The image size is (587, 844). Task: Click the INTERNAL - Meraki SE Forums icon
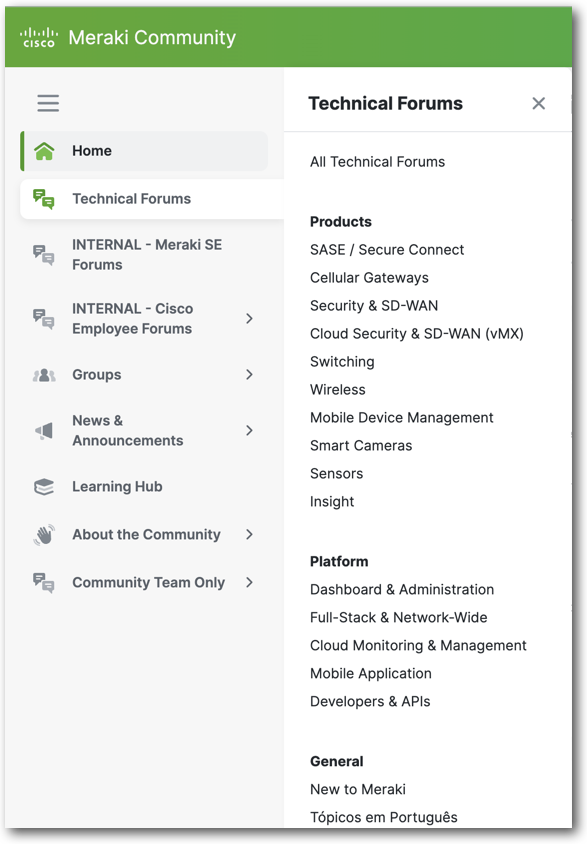(x=43, y=254)
